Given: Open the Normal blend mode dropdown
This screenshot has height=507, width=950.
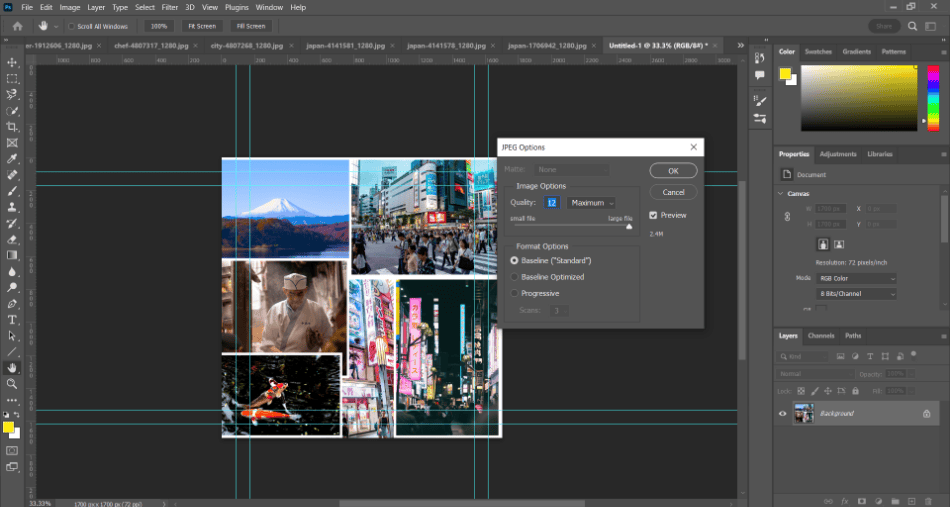Looking at the screenshot, I should tap(815, 374).
